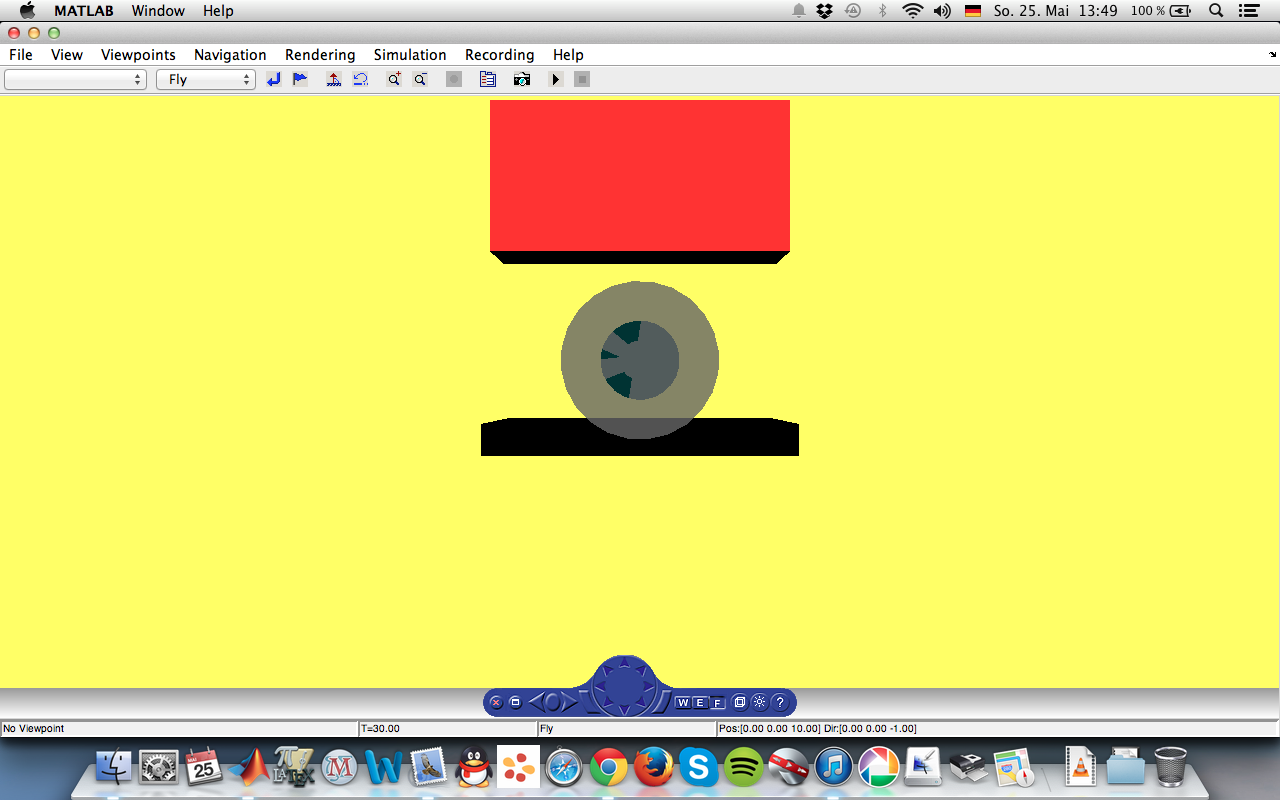Switch navigation to Walk mode with W
The image size is (1280, 800).
(x=683, y=703)
